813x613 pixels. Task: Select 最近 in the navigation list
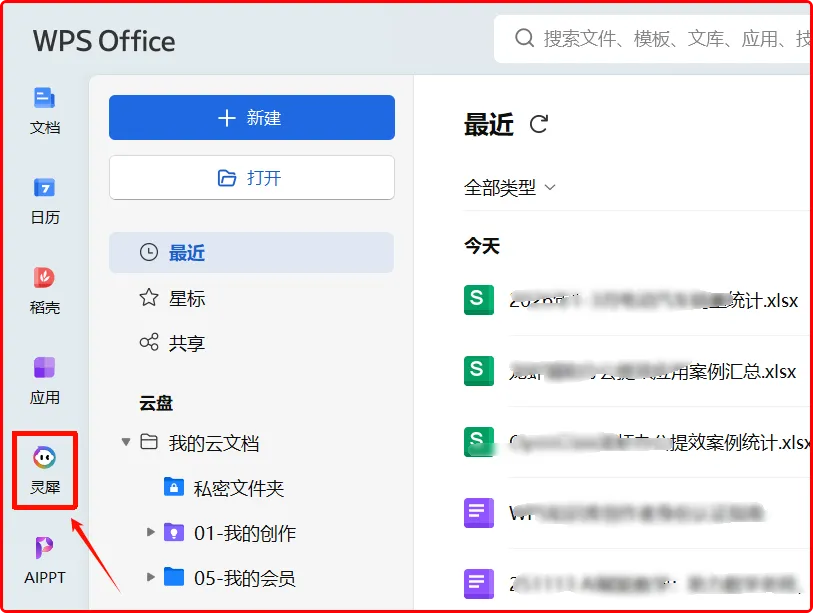pos(251,253)
